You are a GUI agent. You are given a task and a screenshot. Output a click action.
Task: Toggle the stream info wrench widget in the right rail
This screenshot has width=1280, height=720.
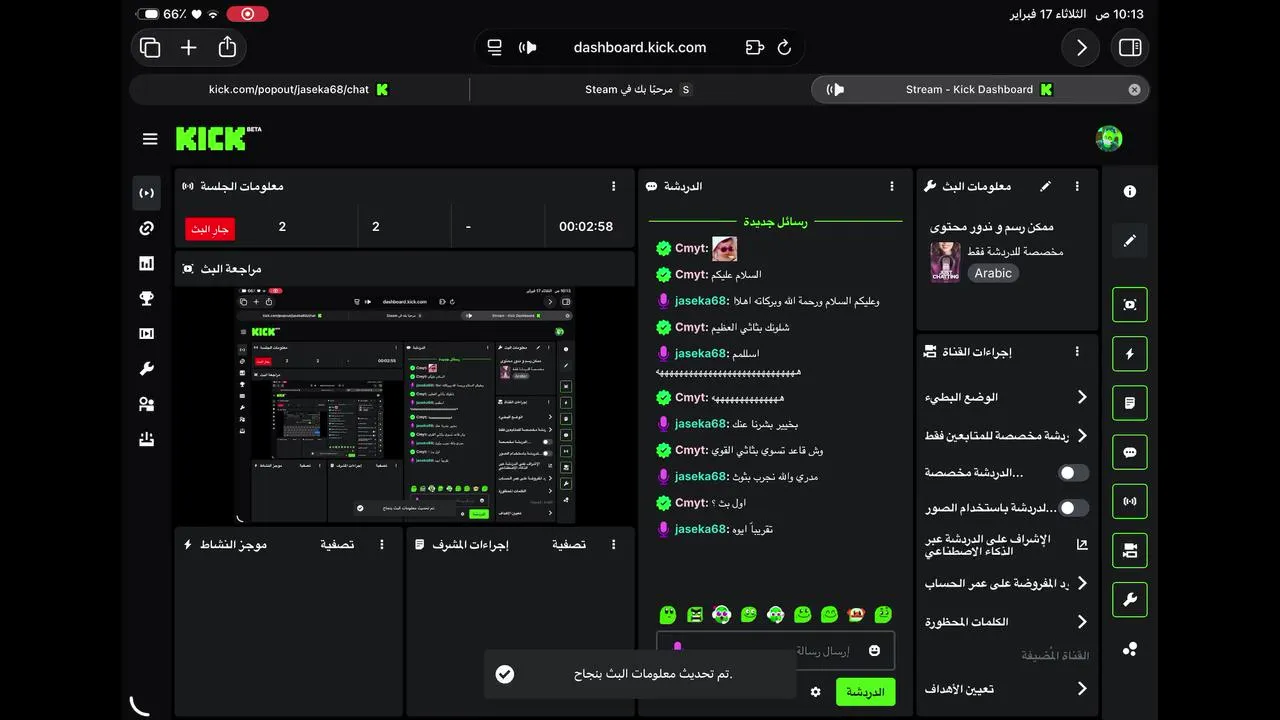(1130, 600)
